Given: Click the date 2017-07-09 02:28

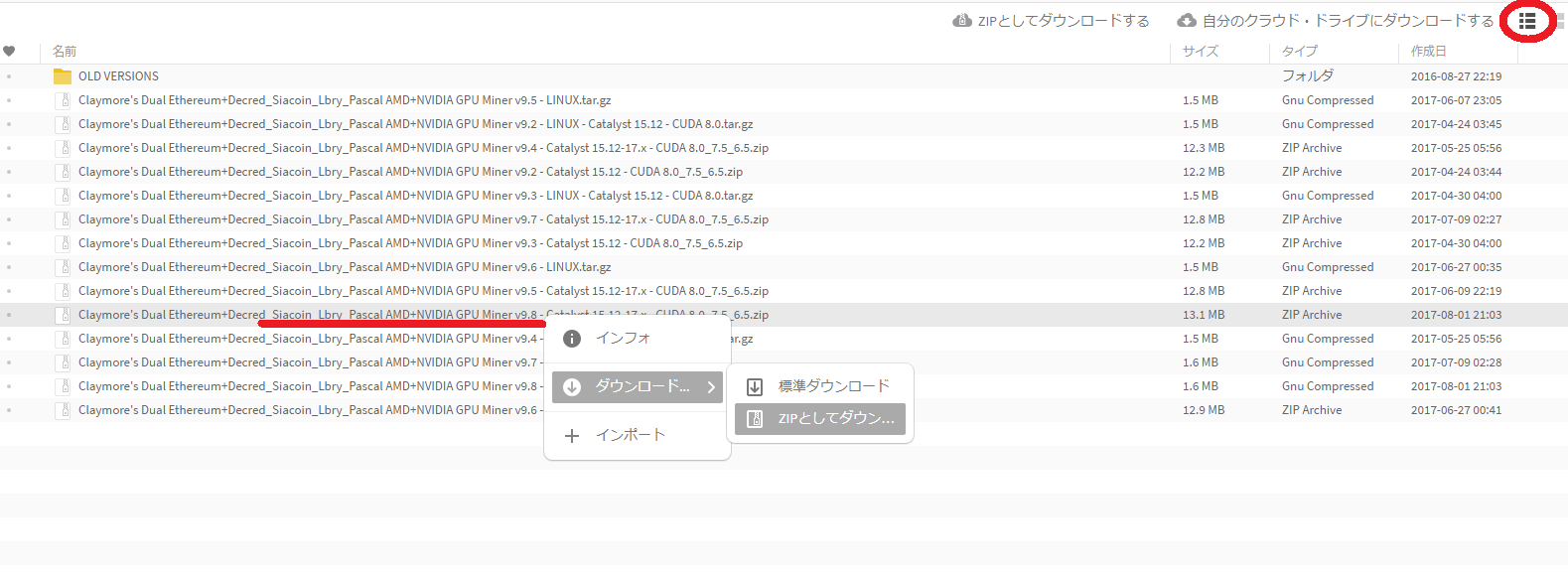Looking at the screenshot, I should tap(1456, 362).
